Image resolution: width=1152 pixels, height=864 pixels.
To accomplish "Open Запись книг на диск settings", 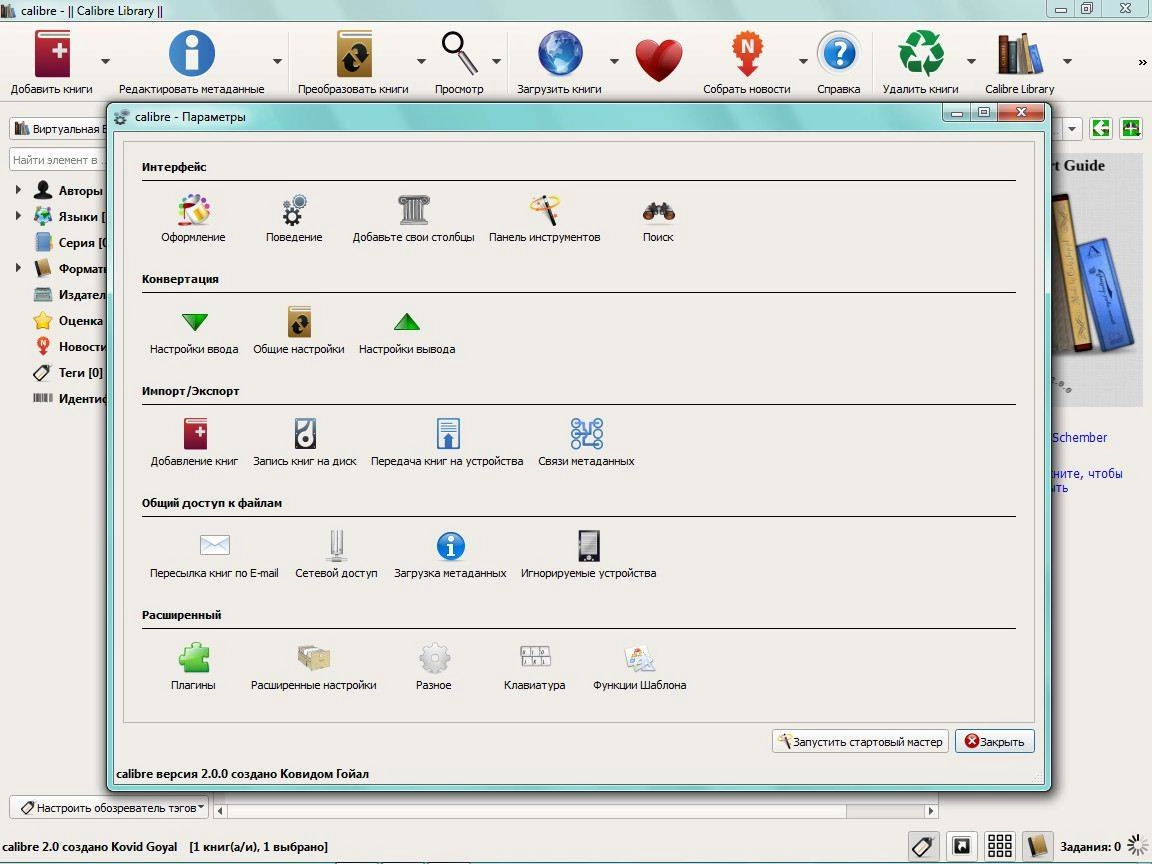I will [x=305, y=442].
